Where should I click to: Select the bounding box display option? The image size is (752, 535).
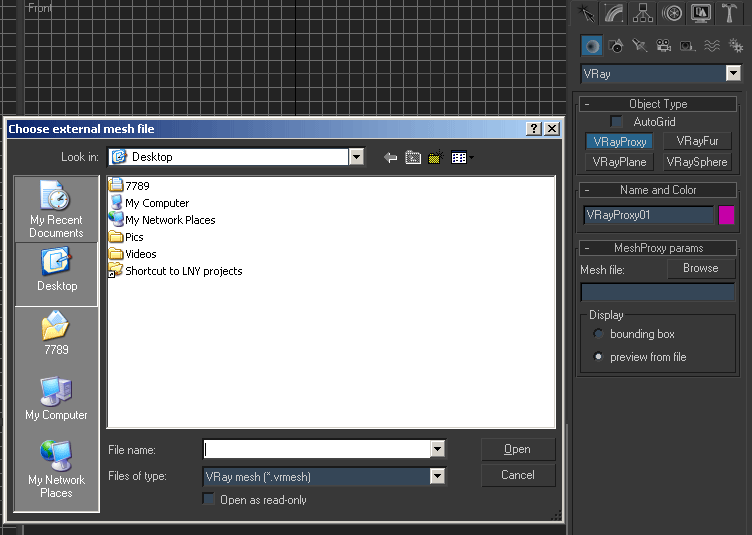[x=599, y=334]
